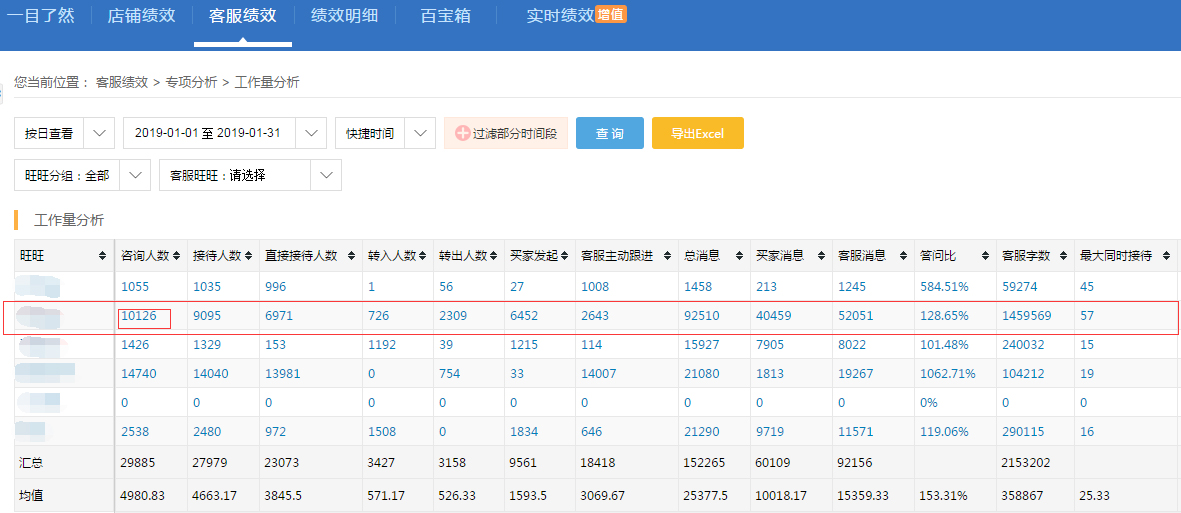Screen dimensions: 1181x513
Task: Sort by 旺旺 column arrows
Action: coord(102,256)
